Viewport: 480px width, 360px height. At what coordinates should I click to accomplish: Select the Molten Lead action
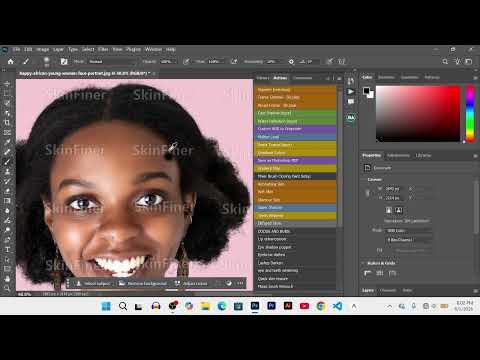(295, 137)
